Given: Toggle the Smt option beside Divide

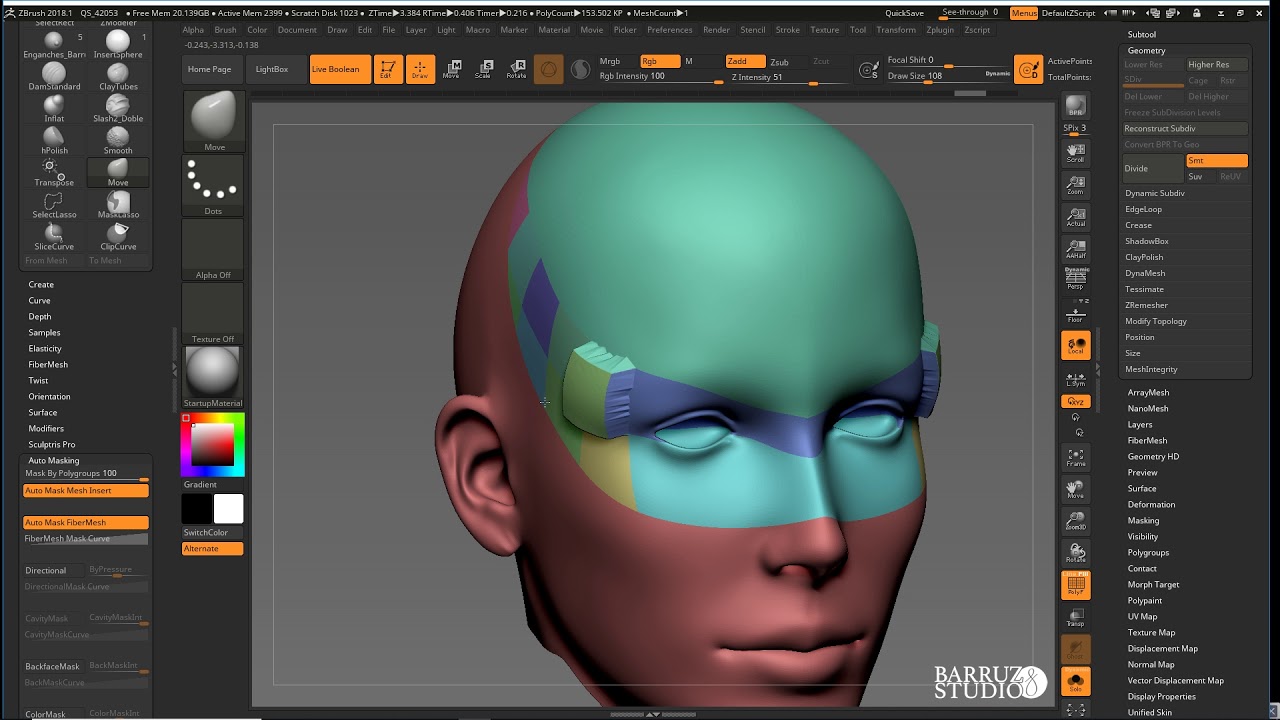Looking at the screenshot, I should 1217,160.
